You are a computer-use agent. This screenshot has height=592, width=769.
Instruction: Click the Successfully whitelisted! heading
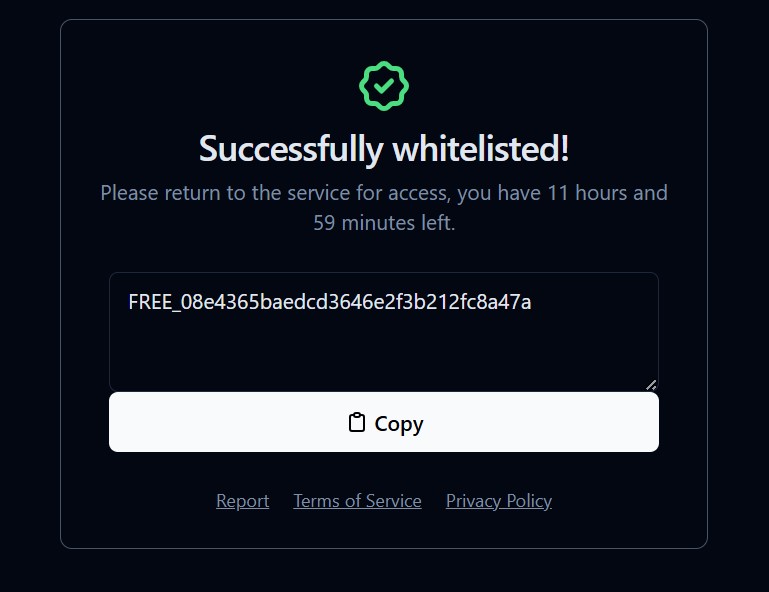click(384, 149)
